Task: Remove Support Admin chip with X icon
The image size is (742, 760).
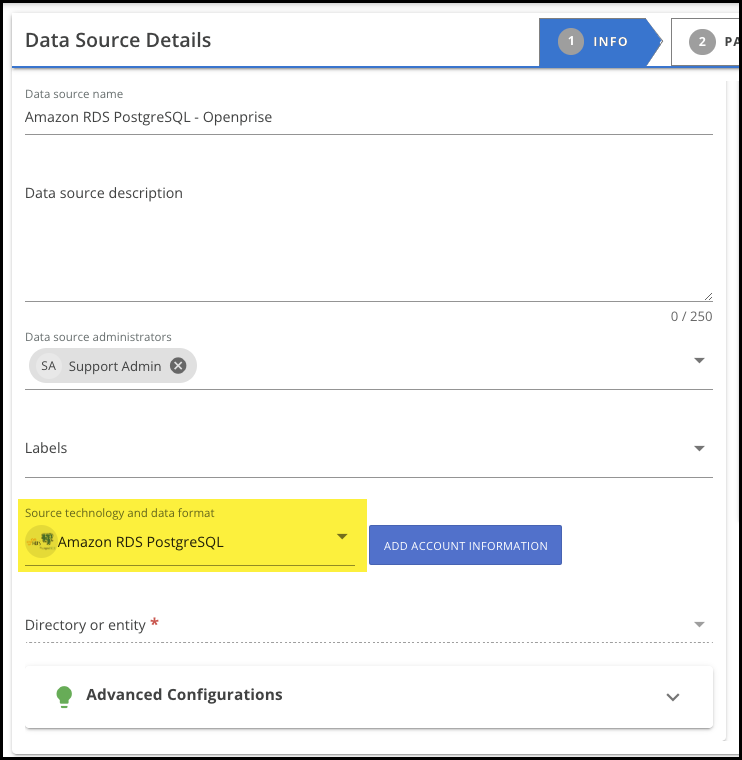Action: pyautogui.click(x=178, y=365)
